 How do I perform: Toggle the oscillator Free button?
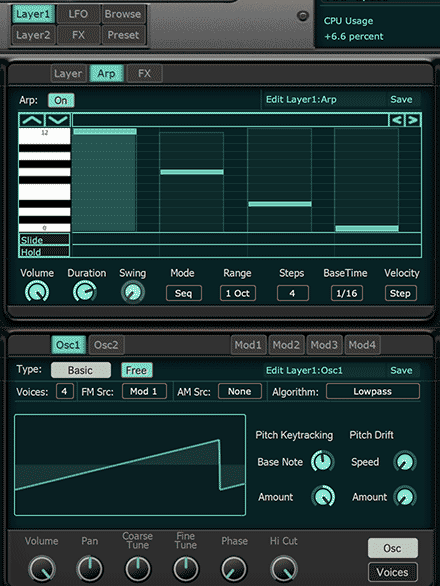pyautogui.click(x=136, y=370)
